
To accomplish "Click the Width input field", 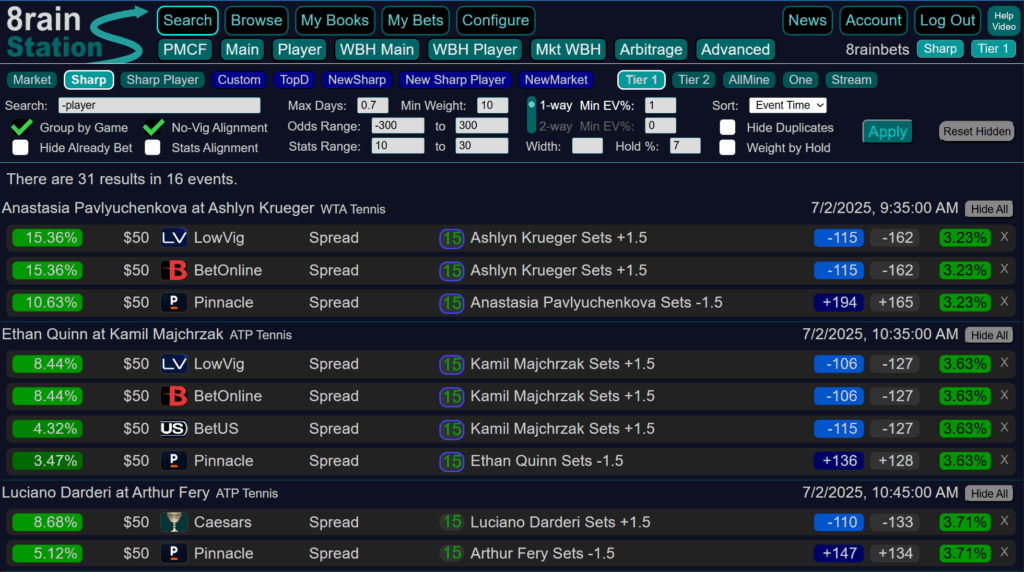I will tap(587, 146).
